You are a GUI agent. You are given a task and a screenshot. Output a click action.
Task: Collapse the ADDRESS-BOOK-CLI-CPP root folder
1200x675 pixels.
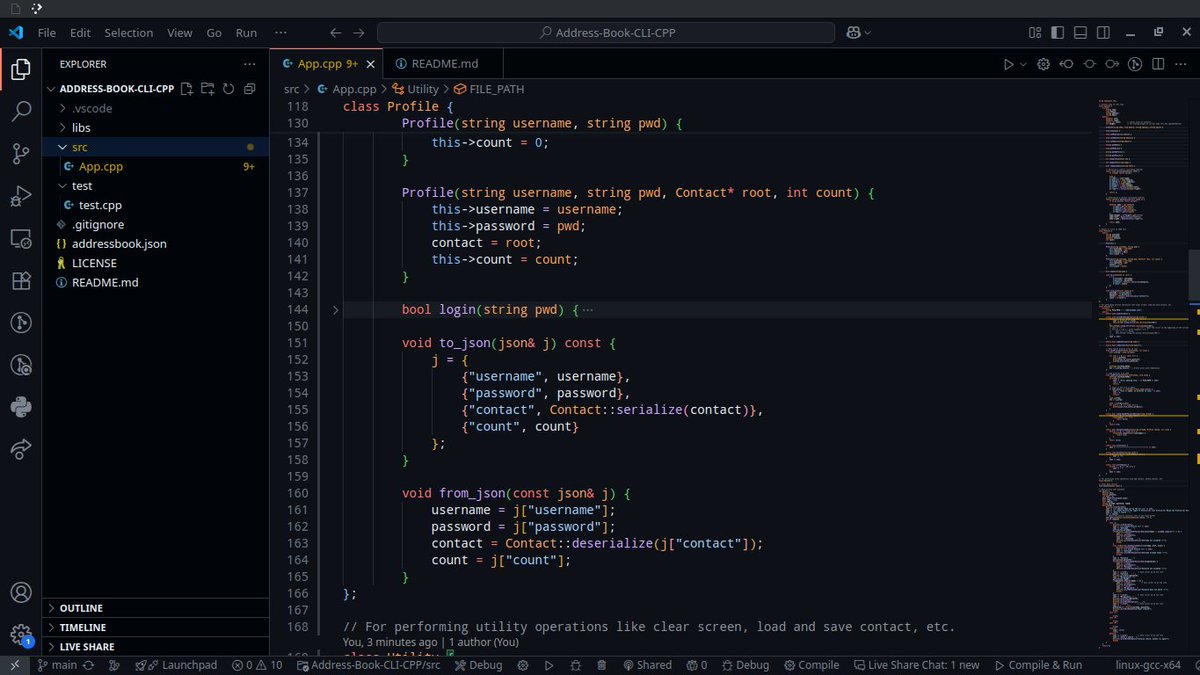pyautogui.click(x=117, y=88)
